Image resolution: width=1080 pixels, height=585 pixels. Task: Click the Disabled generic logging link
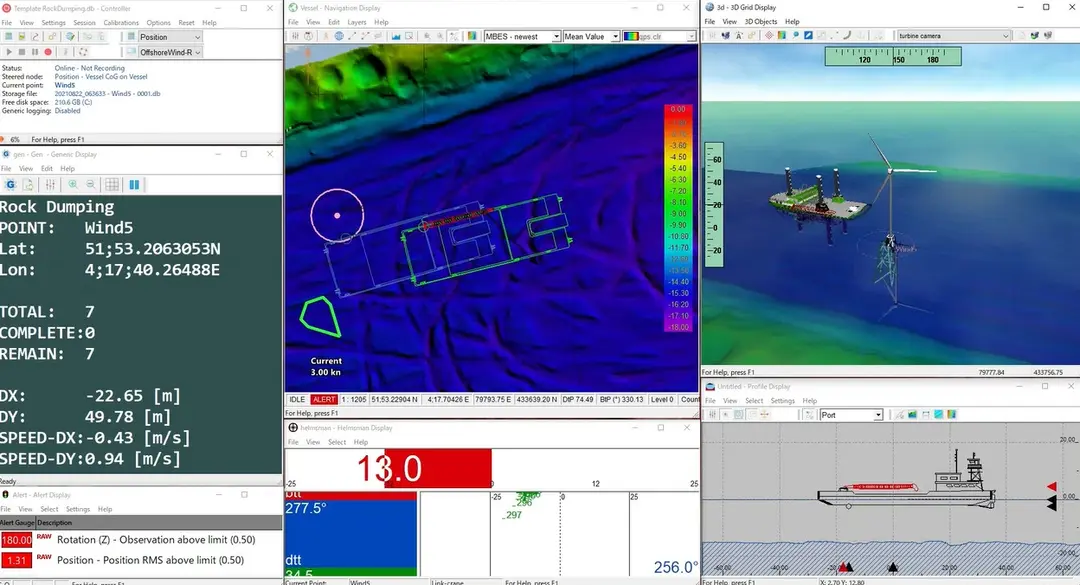[68, 110]
